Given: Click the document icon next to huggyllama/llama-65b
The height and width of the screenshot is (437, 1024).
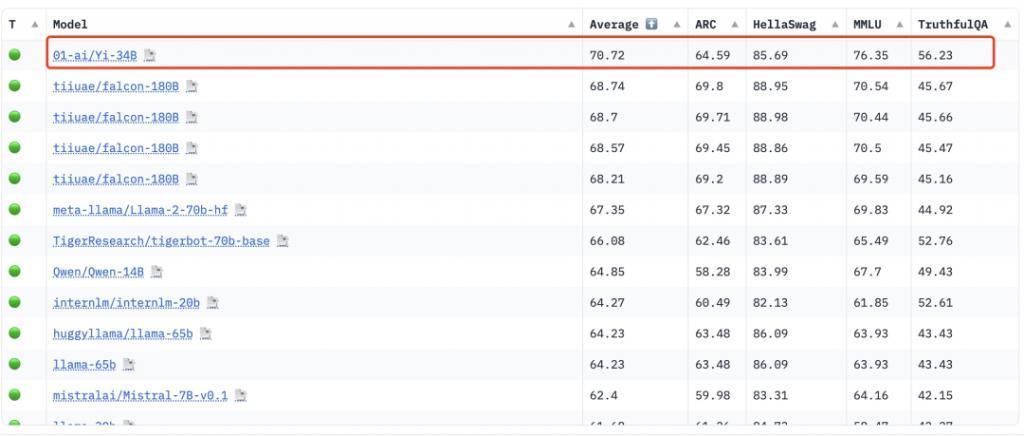Looking at the screenshot, I should [x=206, y=334].
